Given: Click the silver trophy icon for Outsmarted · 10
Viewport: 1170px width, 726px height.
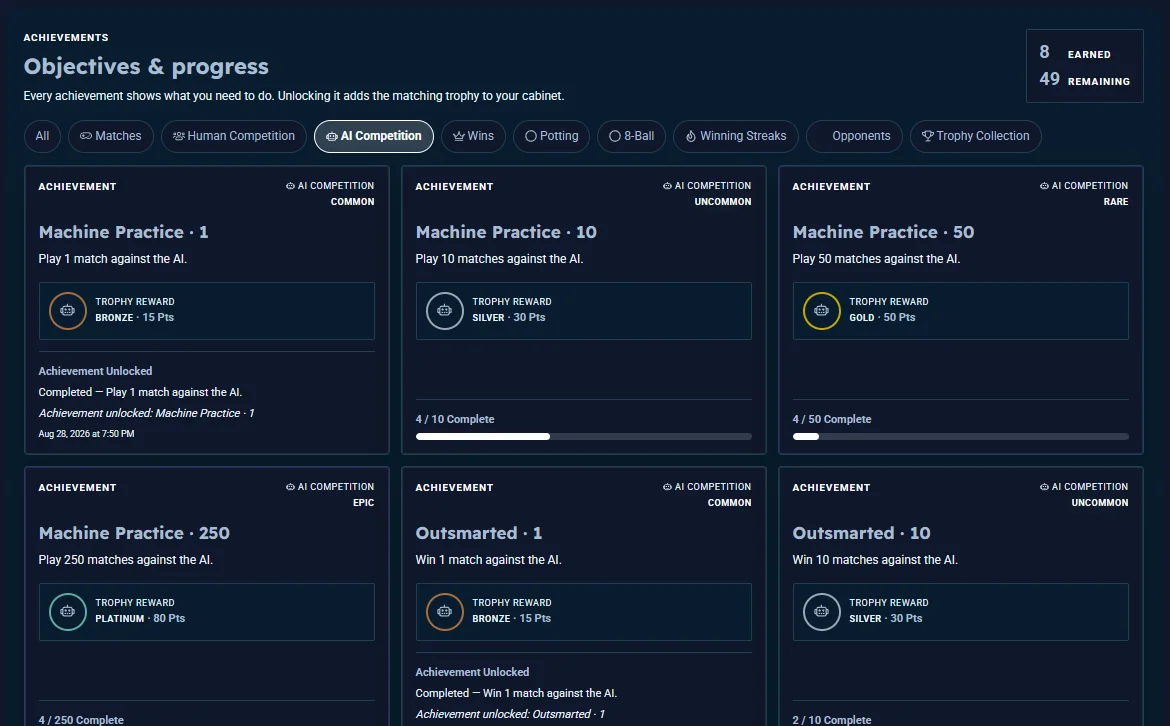Looking at the screenshot, I should coord(822,611).
